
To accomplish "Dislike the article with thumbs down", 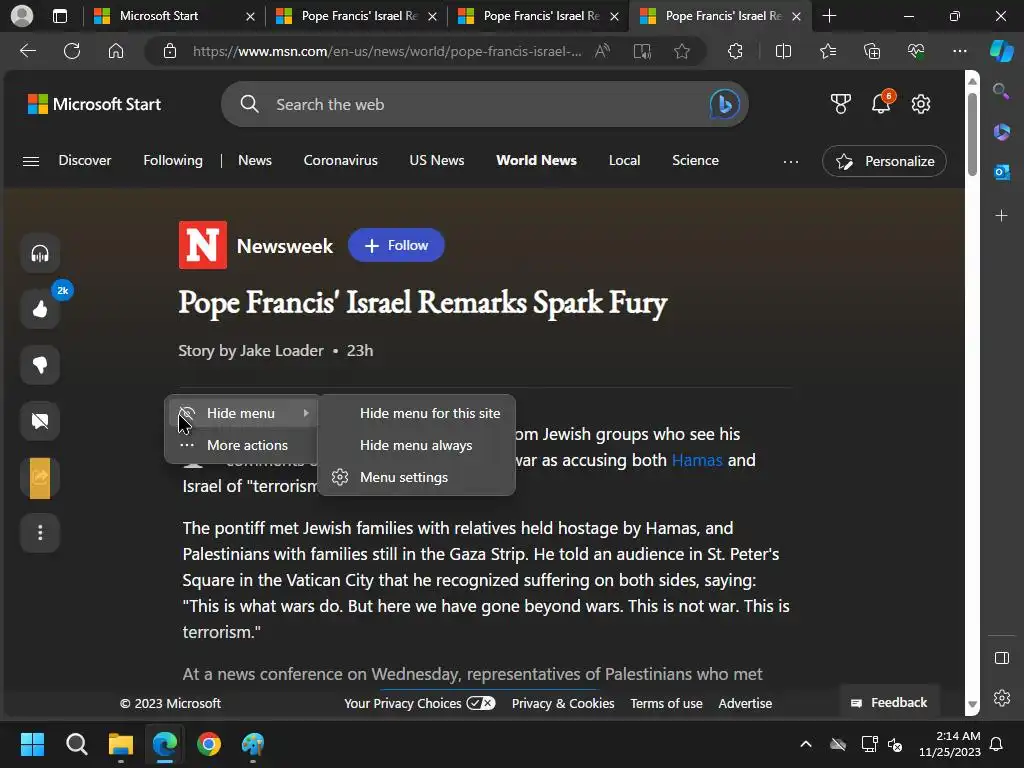I will click(x=40, y=365).
